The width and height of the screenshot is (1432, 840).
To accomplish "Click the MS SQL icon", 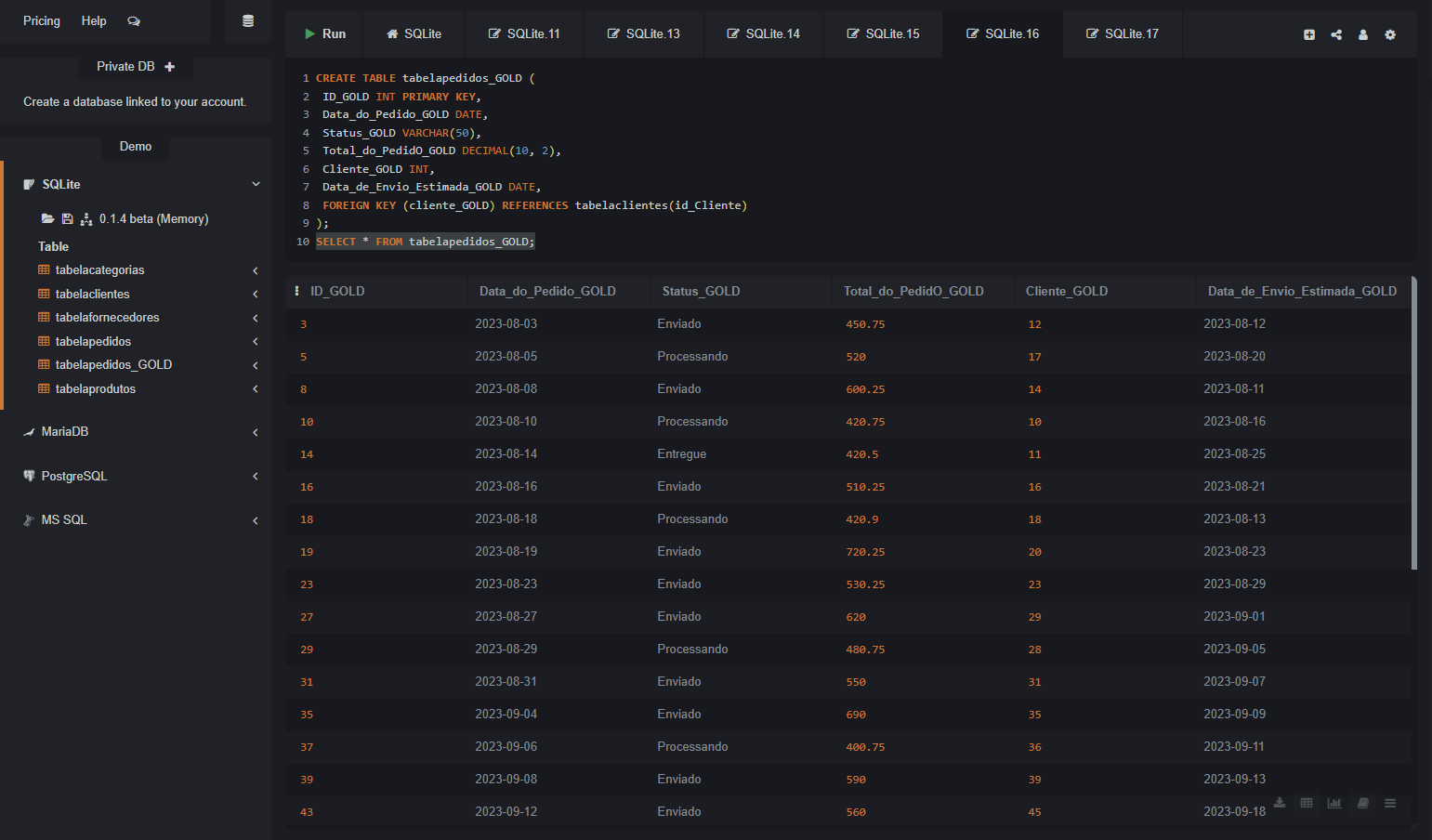I will [29, 520].
